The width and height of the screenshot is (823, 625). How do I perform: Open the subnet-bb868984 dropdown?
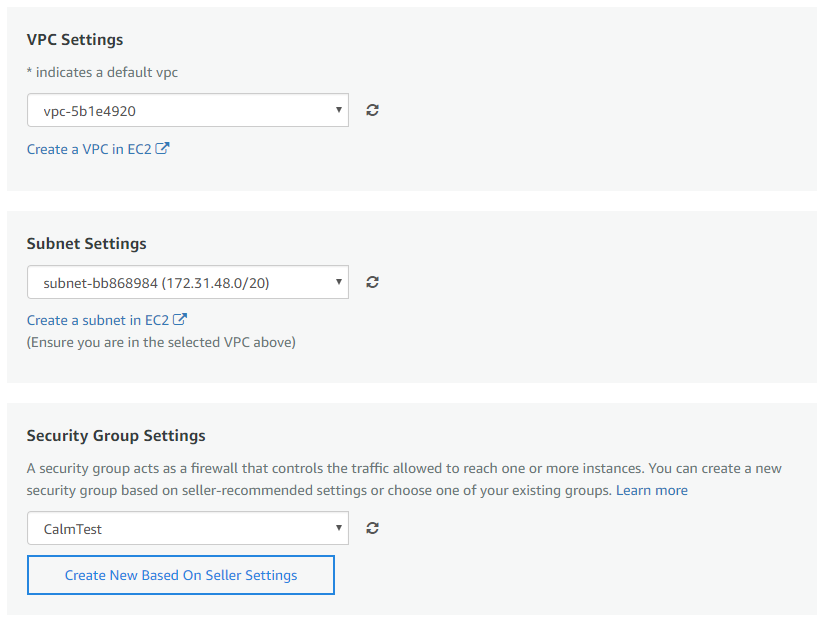click(x=188, y=282)
